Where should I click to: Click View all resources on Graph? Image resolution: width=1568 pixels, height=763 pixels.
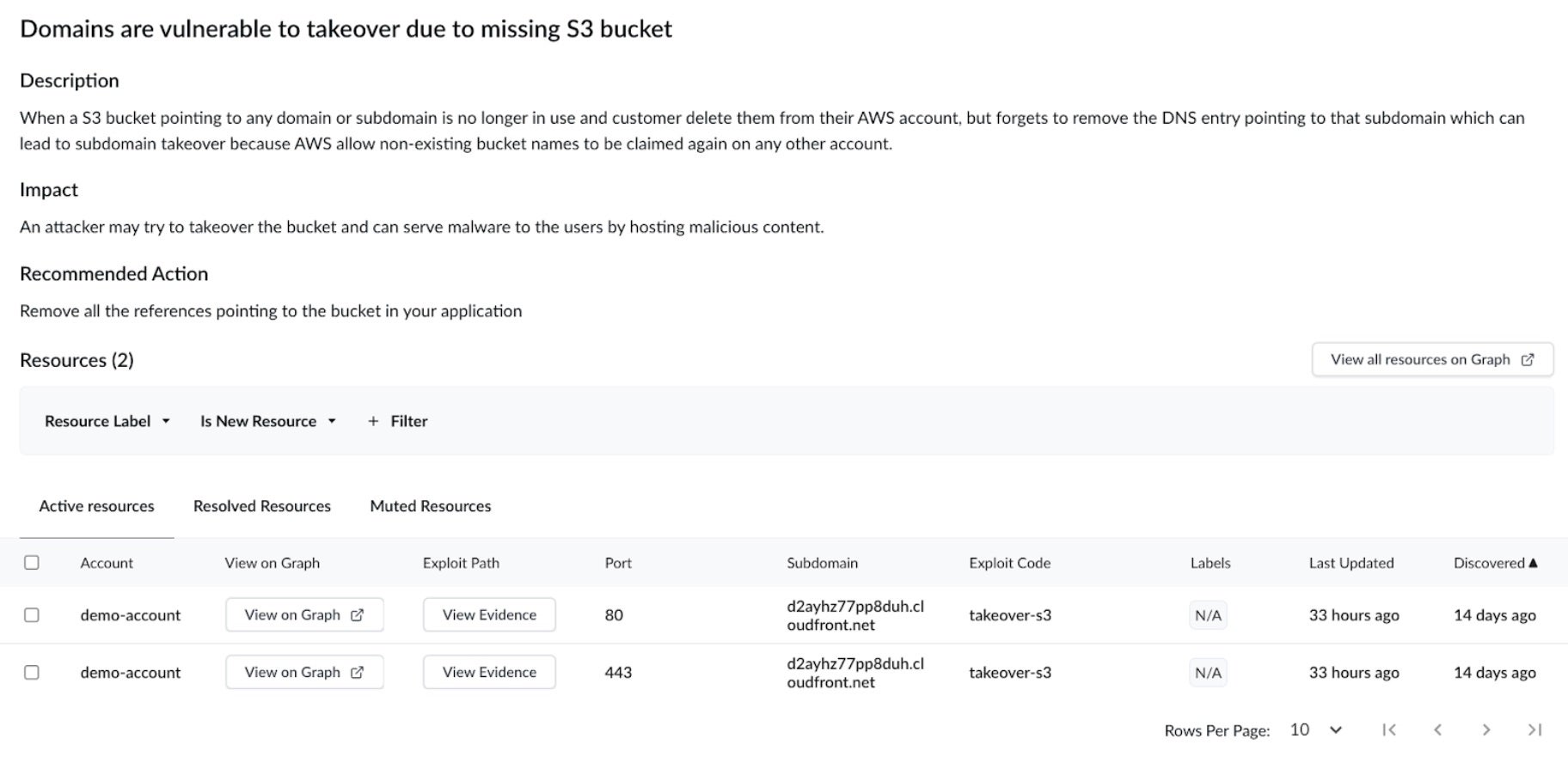[1432, 360]
